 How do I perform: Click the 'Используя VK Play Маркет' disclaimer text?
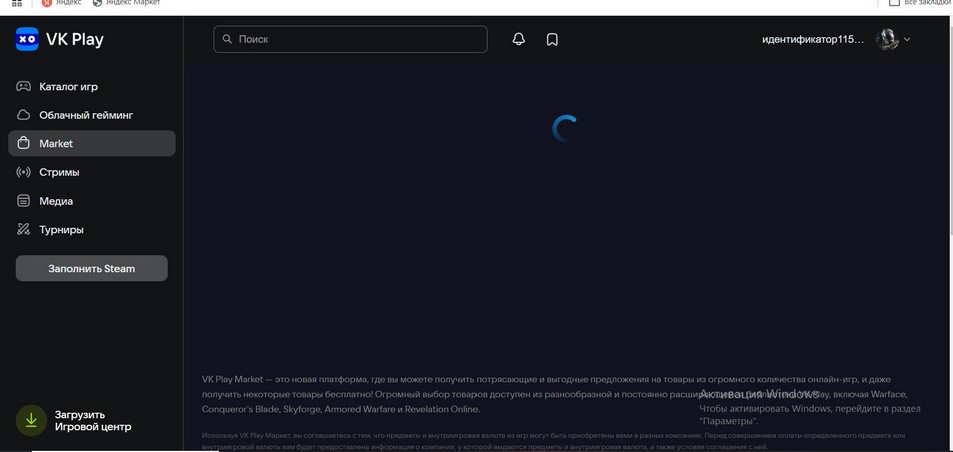(x=554, y=441)
